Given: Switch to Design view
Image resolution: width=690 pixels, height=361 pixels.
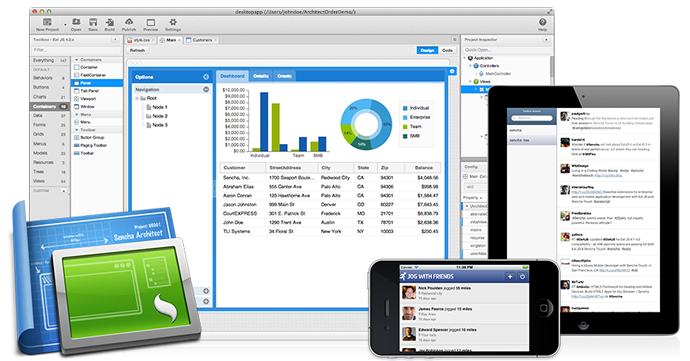Looking at the screenshot, I should pyautogui.click(x=427, y=50).
